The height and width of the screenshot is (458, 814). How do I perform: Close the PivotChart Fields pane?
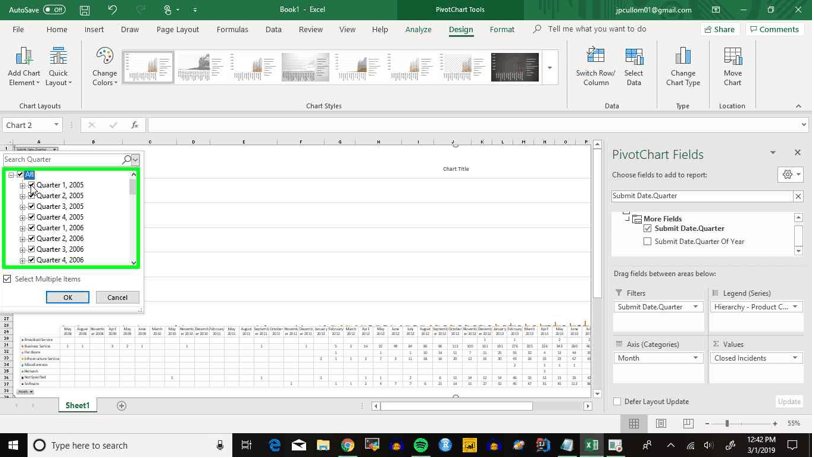(x=797, y=152)
